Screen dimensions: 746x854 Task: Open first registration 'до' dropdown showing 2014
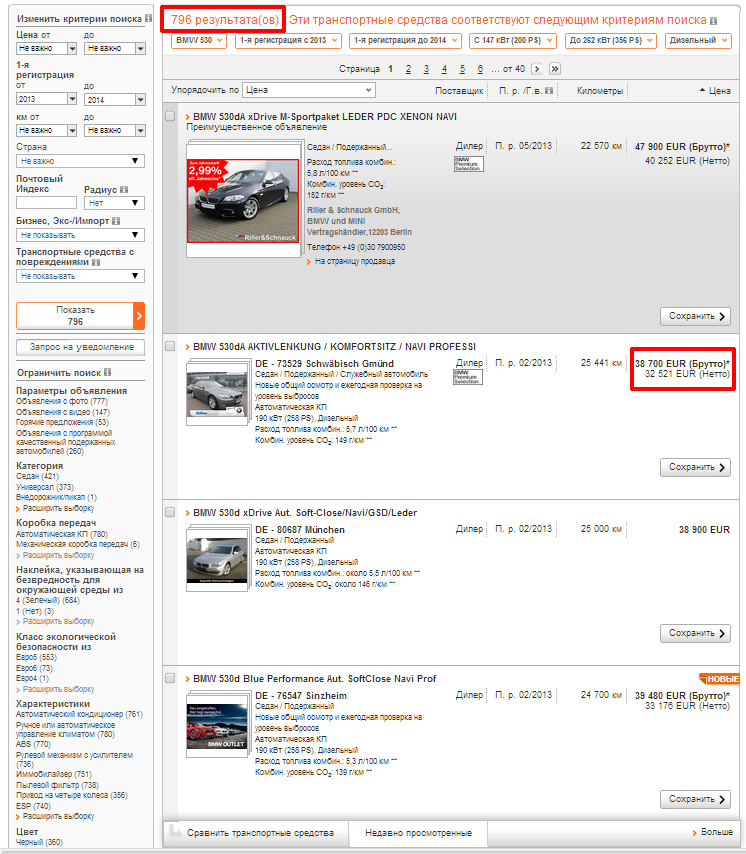115,100
